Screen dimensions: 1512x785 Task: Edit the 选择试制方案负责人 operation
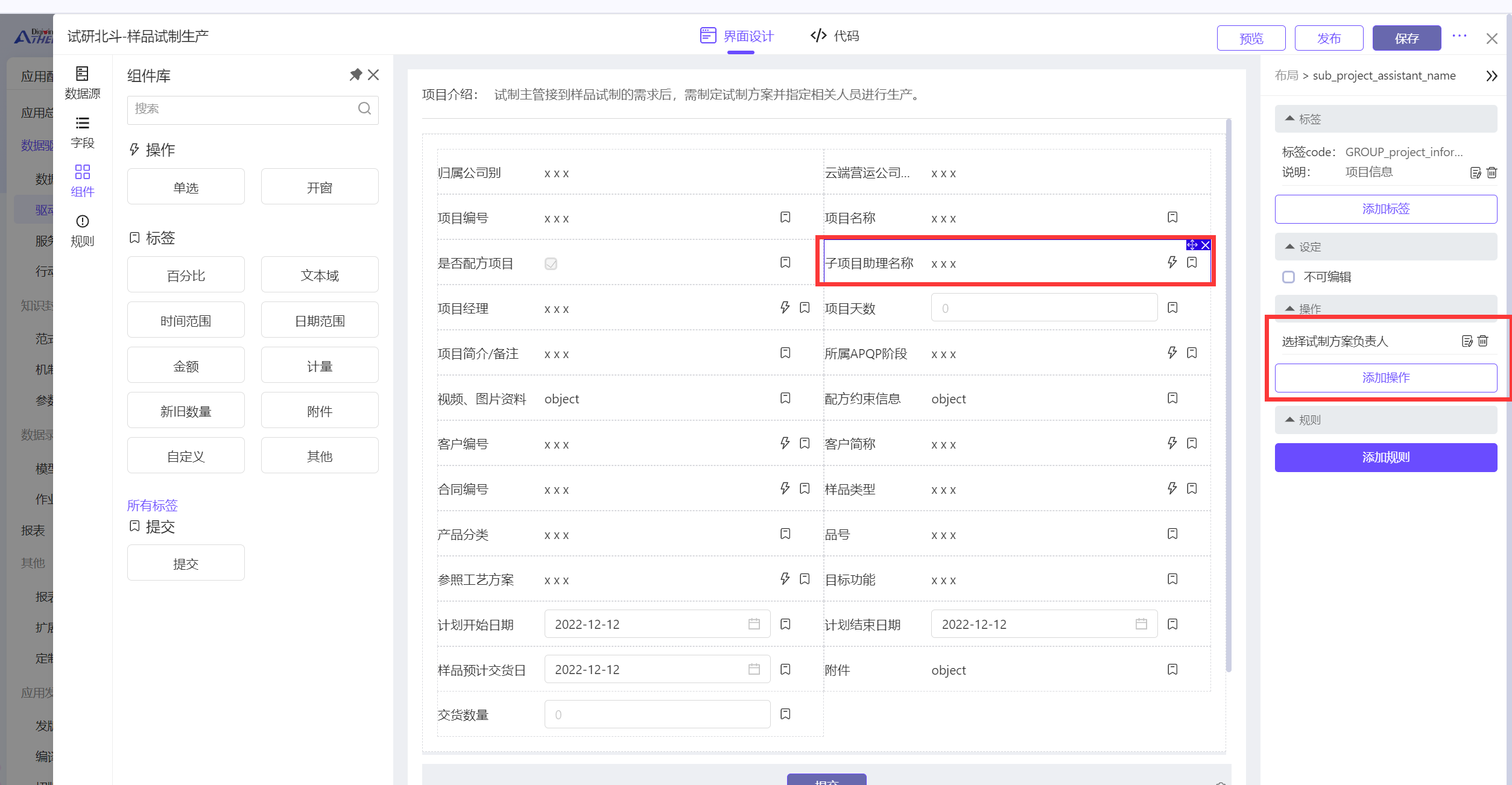point(1467,341)
